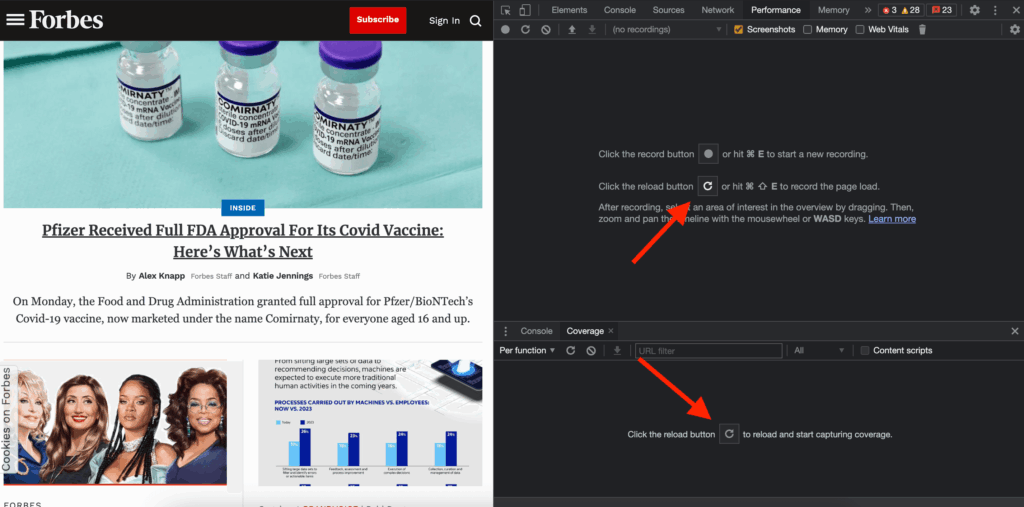Start recording with the Performance toolbar record button
The height and width of the screenshot is (507, 1024).
pos(505,29)
